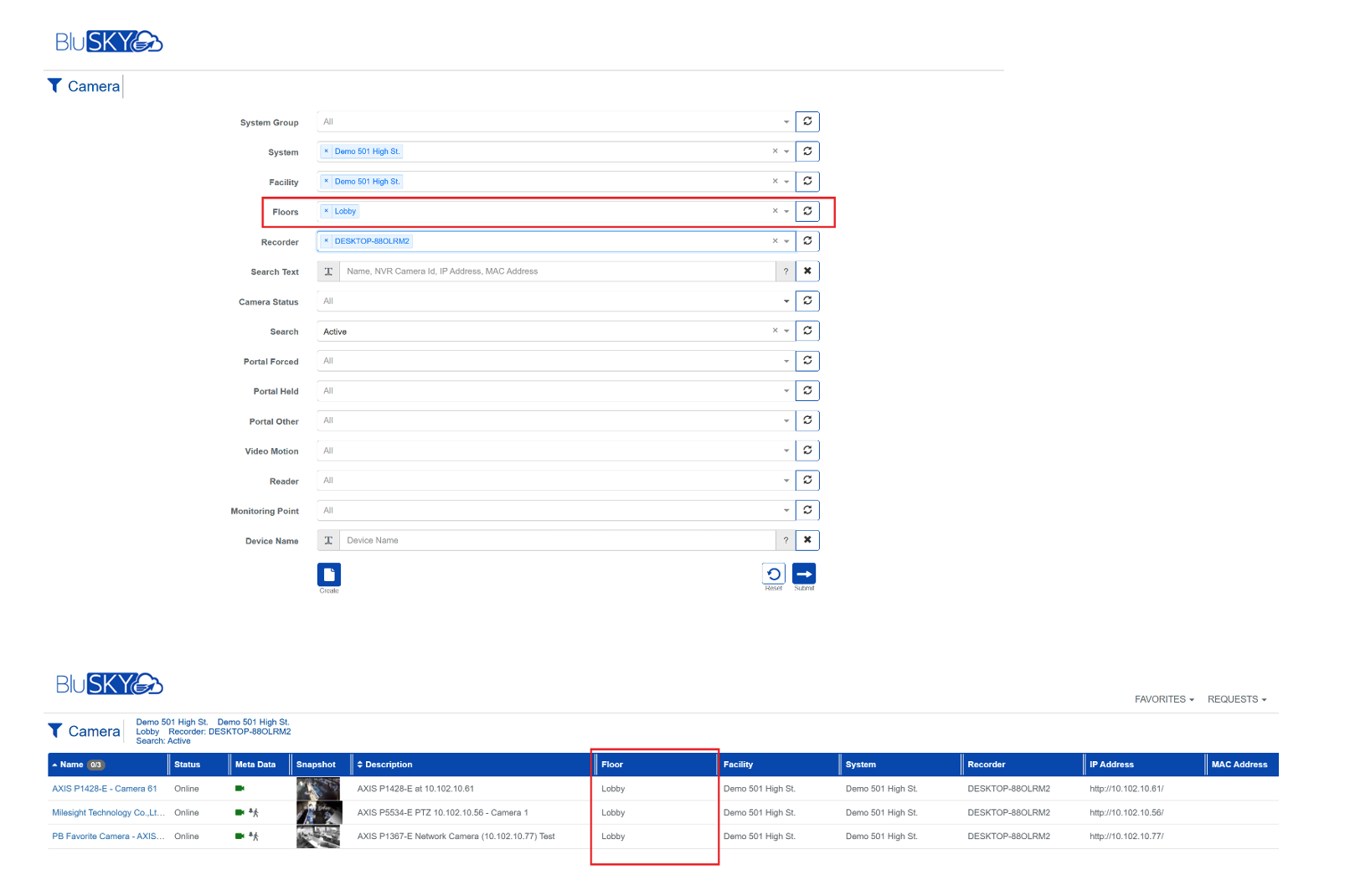This screenshot has width=1345, height=896.
Task: Open the Camera Status dropdown
Action: [786, 301]
